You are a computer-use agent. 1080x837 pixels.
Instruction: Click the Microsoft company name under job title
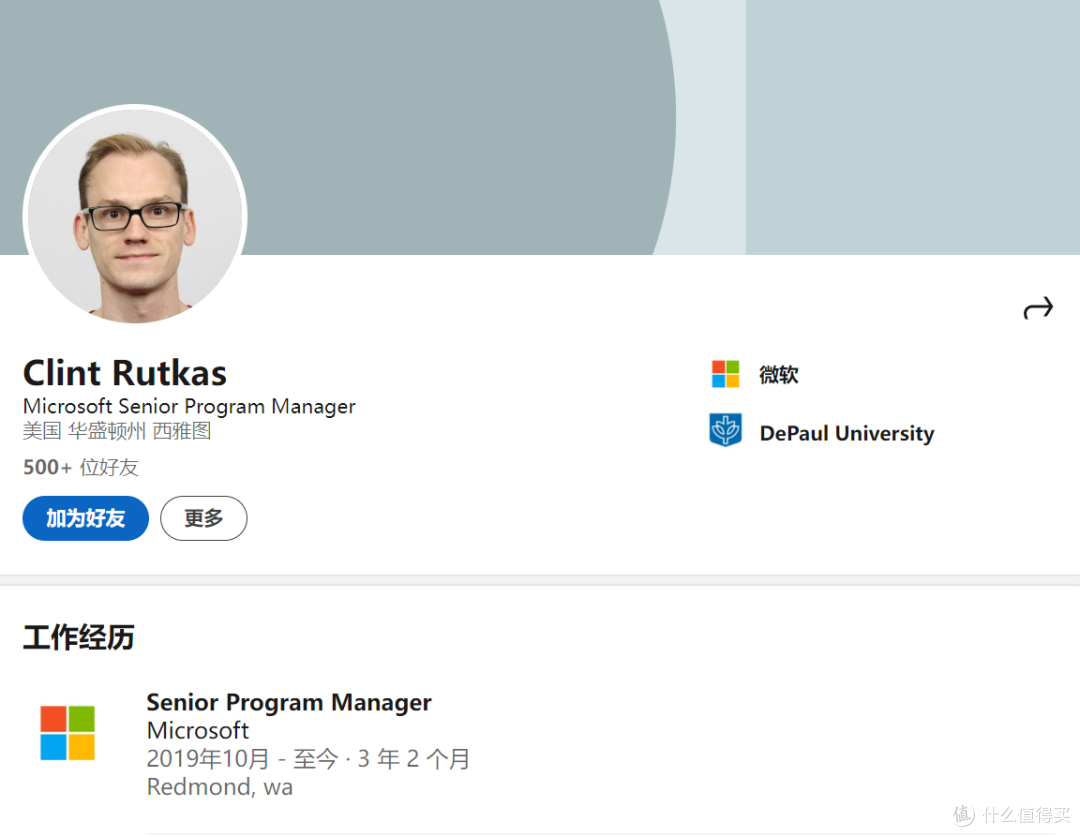coord(198,730)
